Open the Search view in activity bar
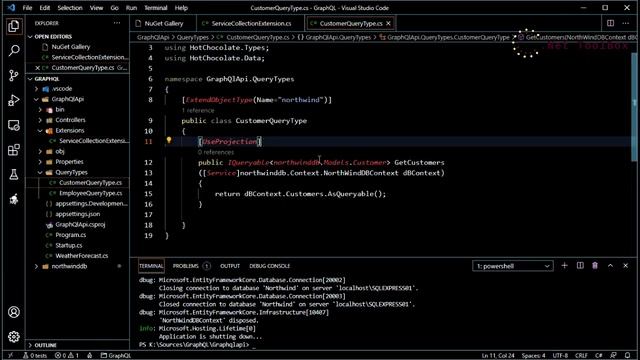 (13, 51)
